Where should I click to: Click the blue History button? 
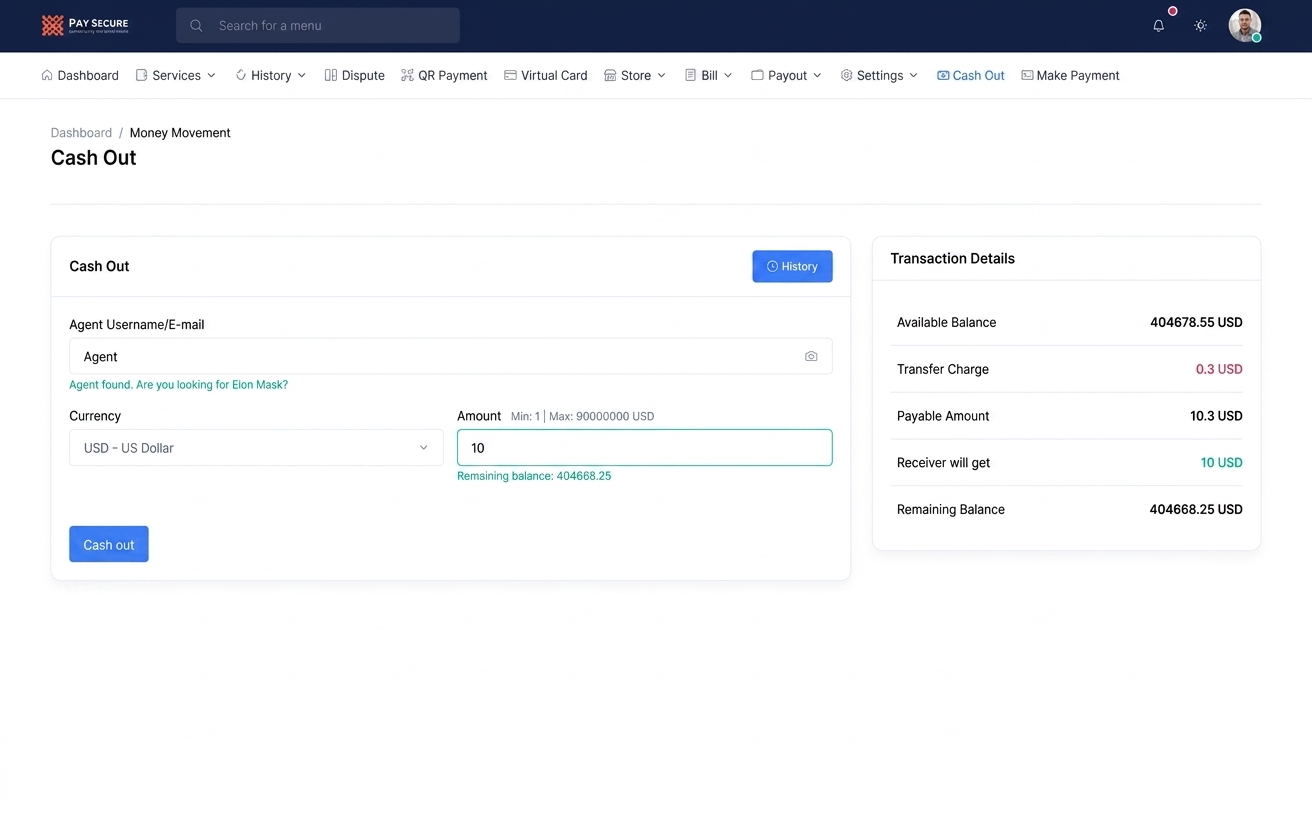click(x=792, y=266)
